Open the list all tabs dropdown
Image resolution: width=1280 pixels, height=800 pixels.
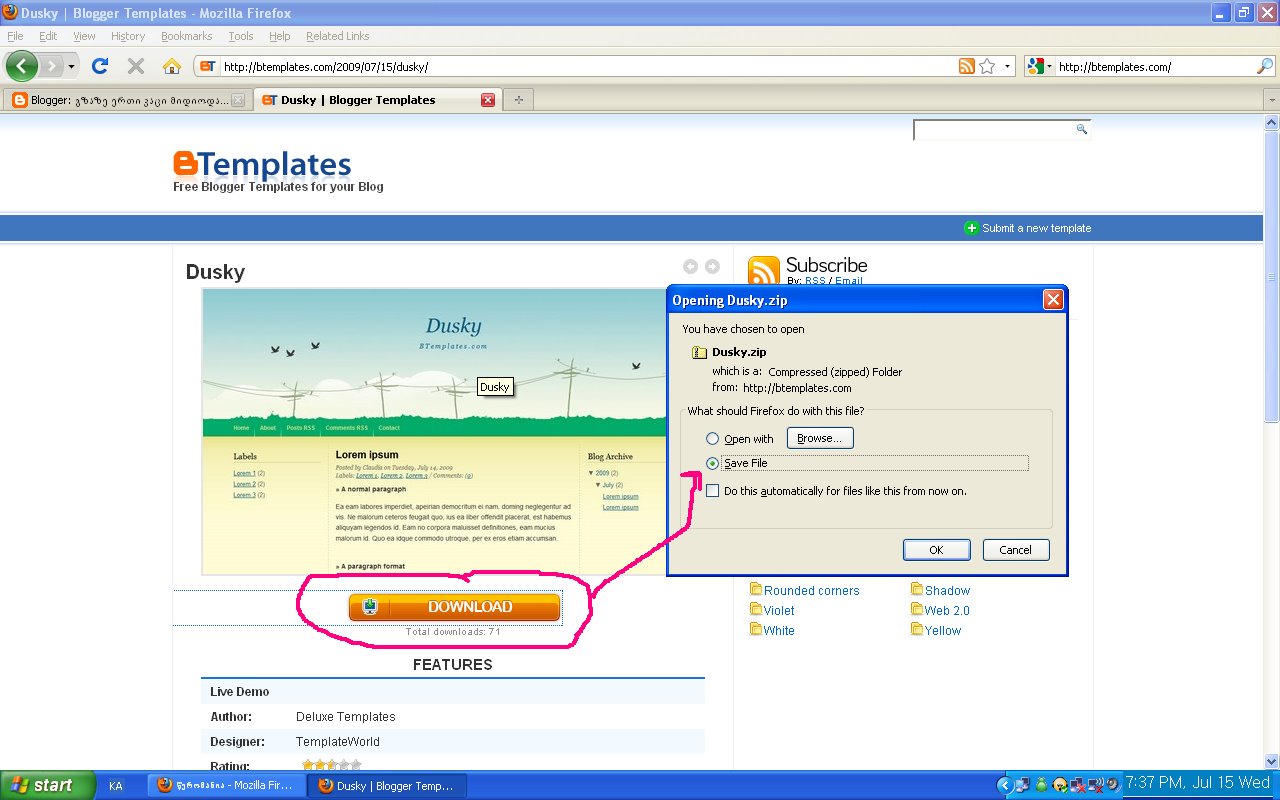coord(1271,100)
